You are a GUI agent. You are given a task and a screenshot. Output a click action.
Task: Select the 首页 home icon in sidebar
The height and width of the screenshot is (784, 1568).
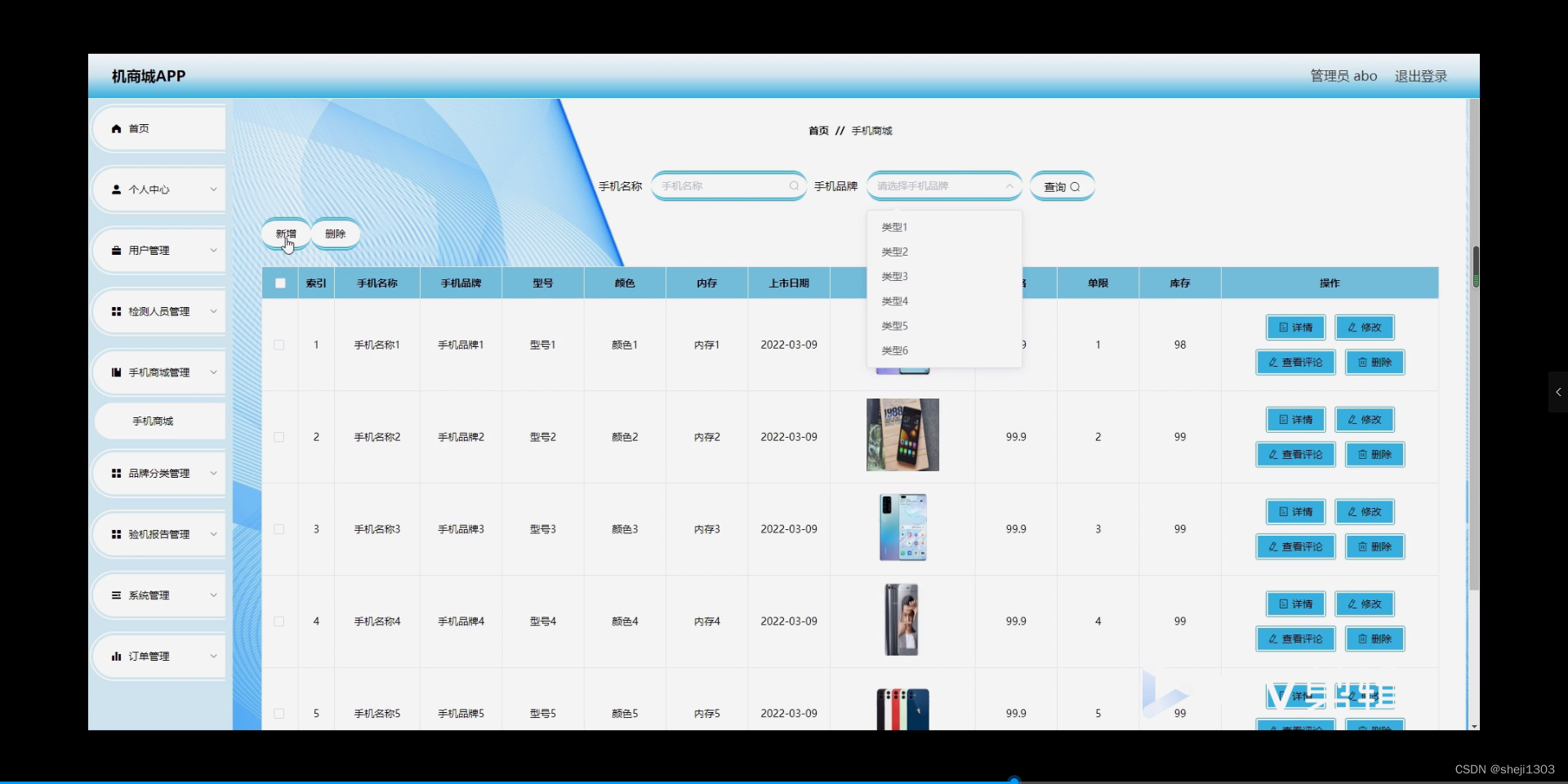[x=116, y=127]
